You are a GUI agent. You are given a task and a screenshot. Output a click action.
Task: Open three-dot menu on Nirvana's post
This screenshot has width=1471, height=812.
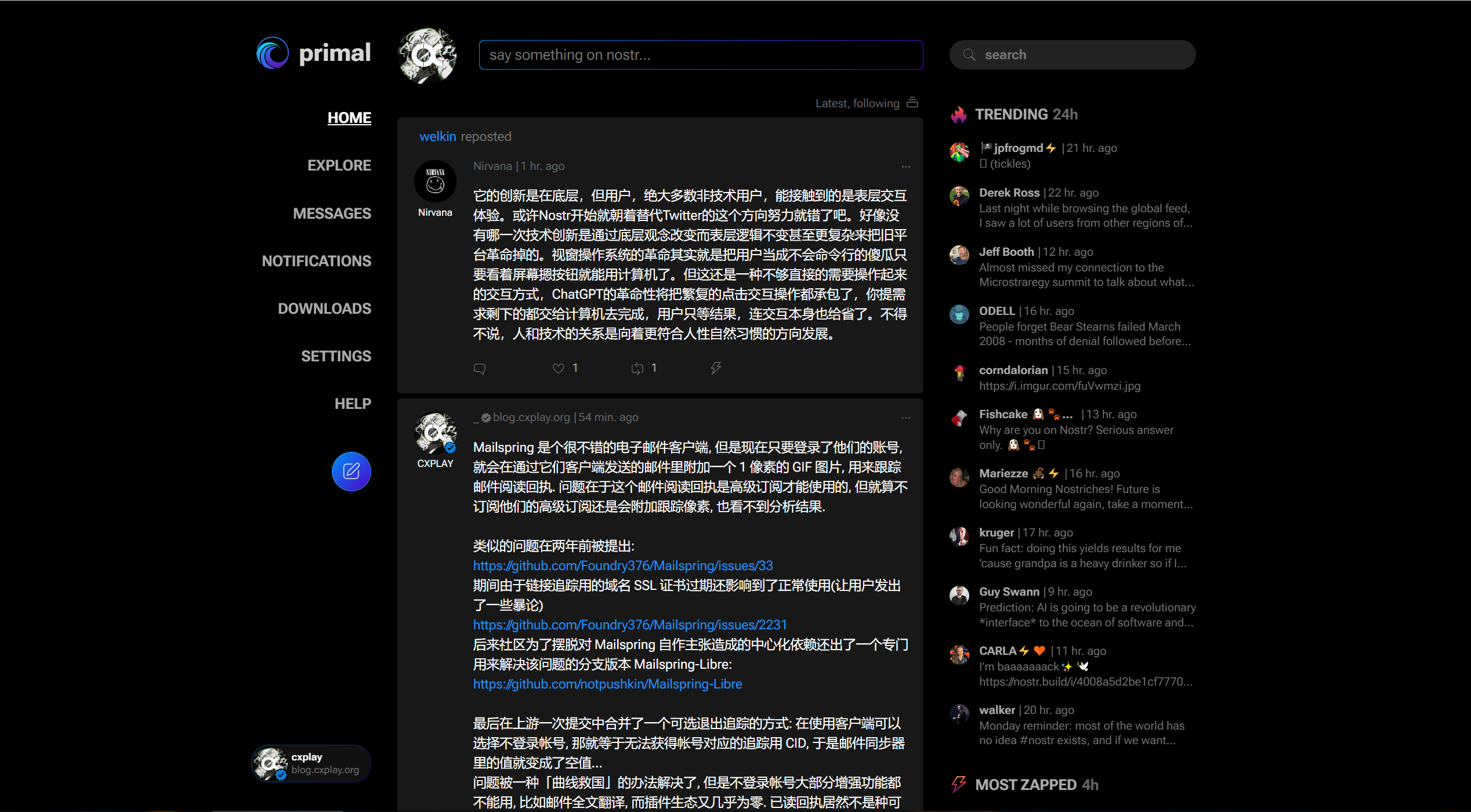click(x=905, y=166)
